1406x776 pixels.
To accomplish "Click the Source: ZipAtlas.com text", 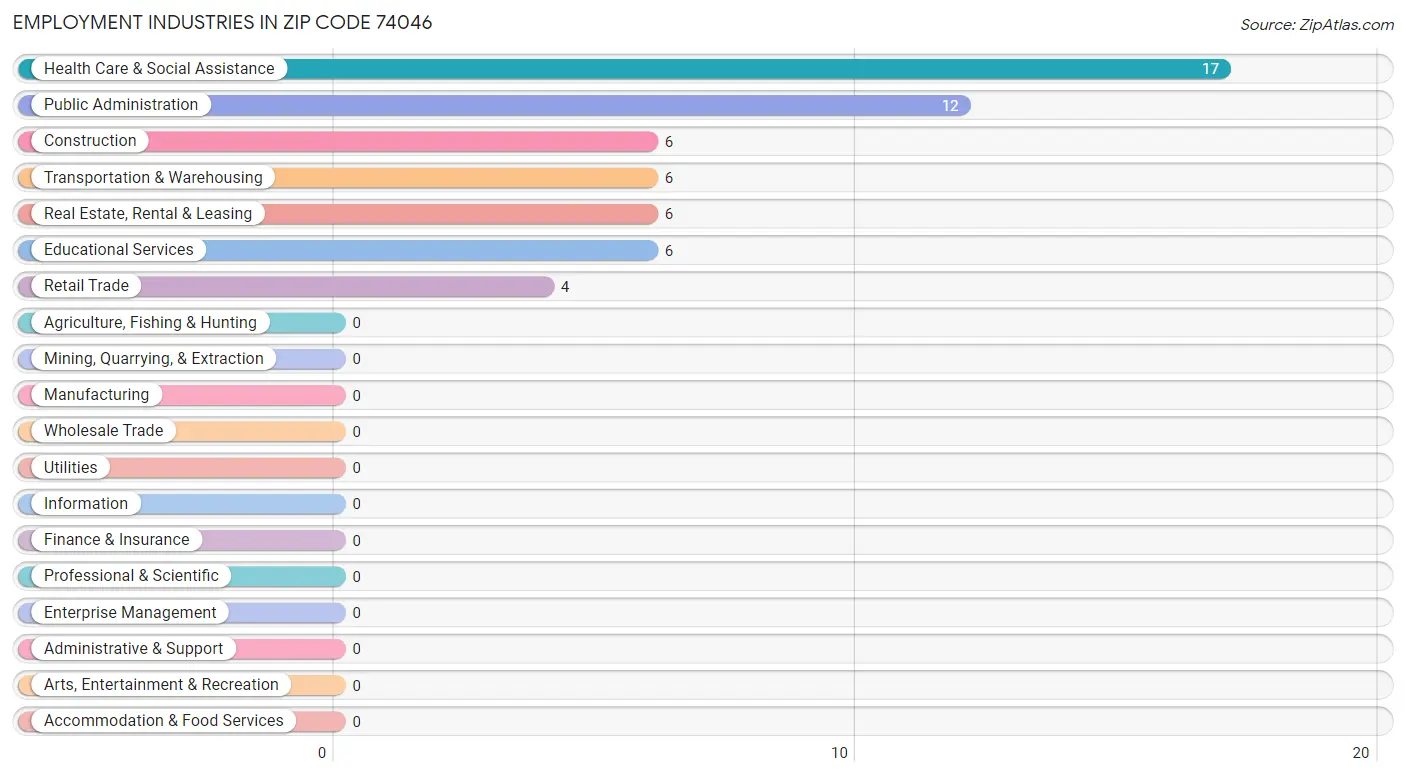I will pyautogui.click(x=1317, y=25).
